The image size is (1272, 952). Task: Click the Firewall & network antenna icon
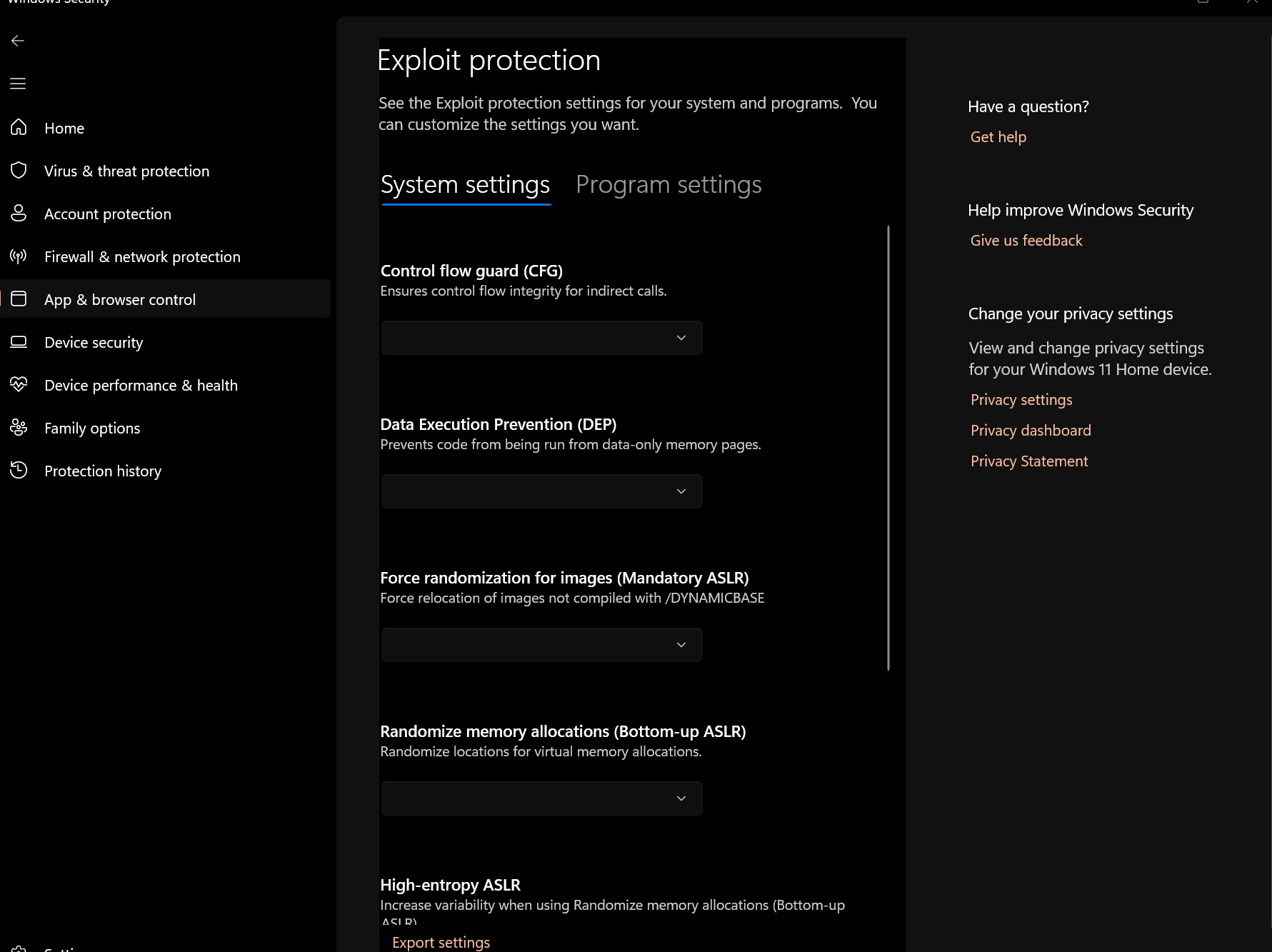19,256
